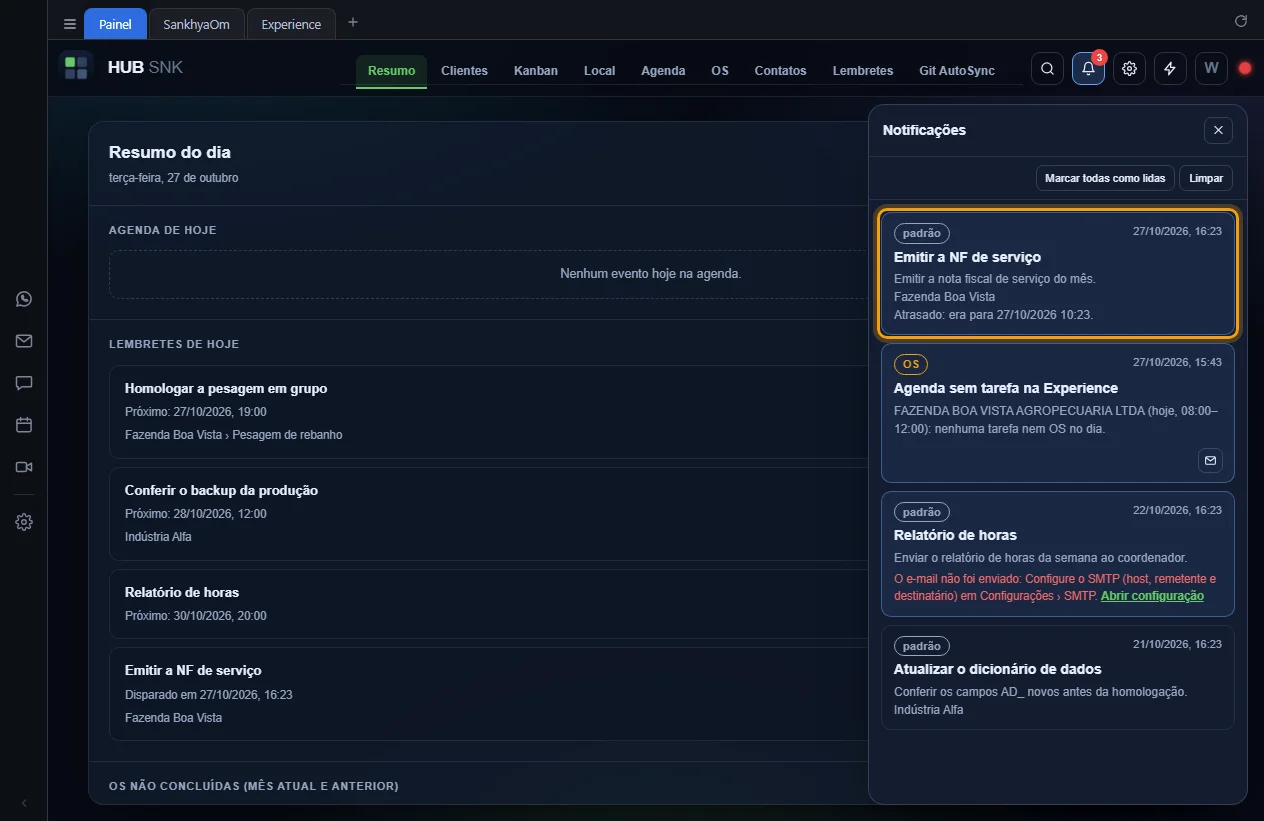This screenshot has height=821, width=1264.
Task: Open the Atualizar o dicionário de dados notification
Action: (1058, 678)
